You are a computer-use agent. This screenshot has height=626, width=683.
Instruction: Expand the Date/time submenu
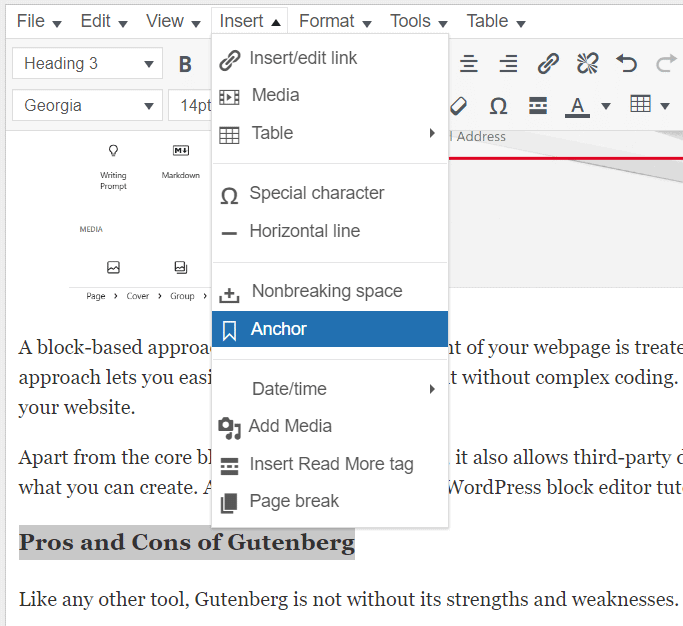(330, 389)
